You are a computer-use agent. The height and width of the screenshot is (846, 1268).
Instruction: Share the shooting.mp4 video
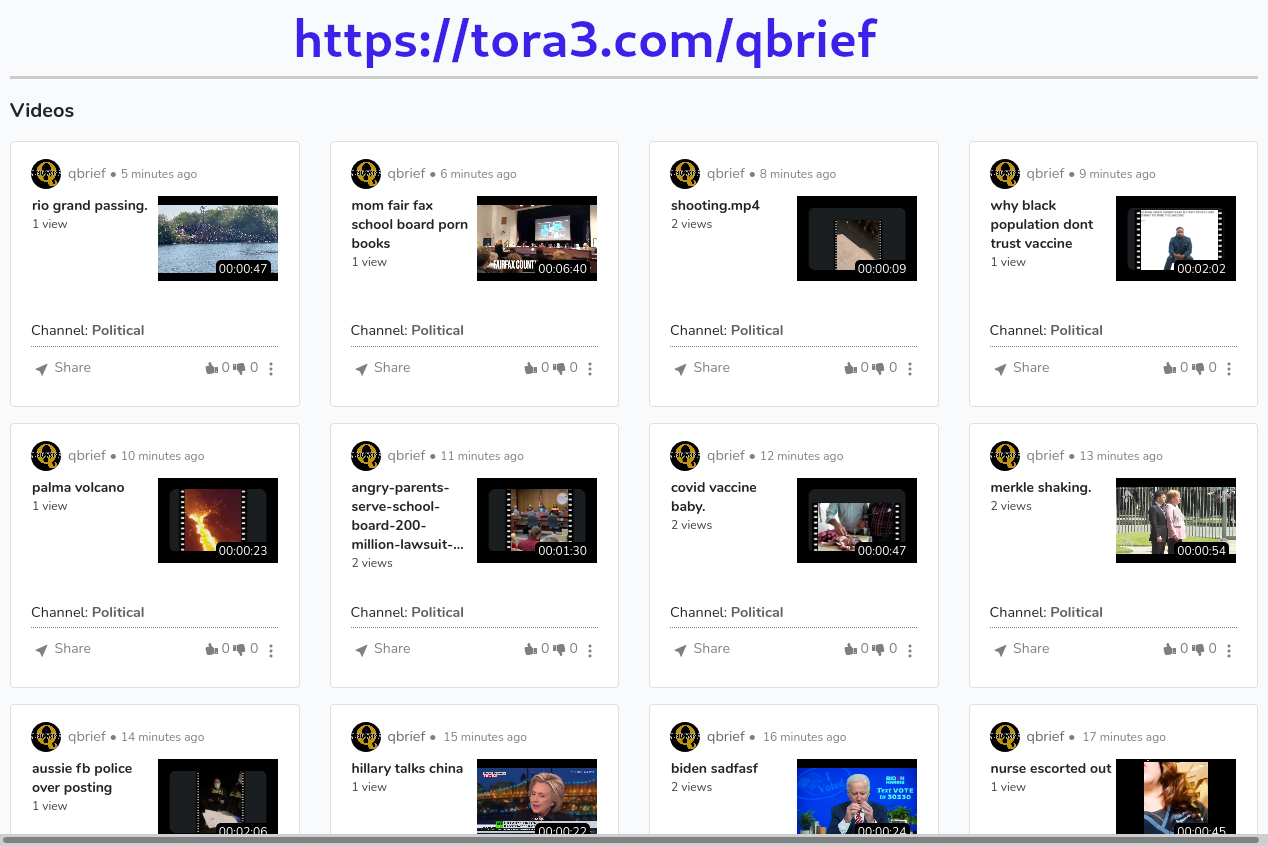(701, 368)
